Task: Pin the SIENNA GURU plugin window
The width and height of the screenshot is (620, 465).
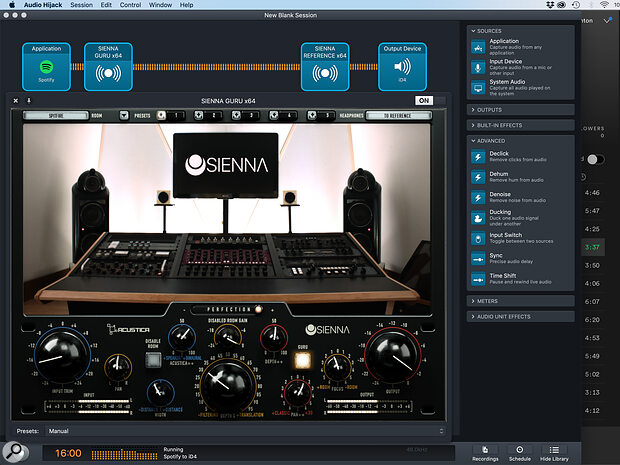Action: pyautogui.click(x=28, y=101)
